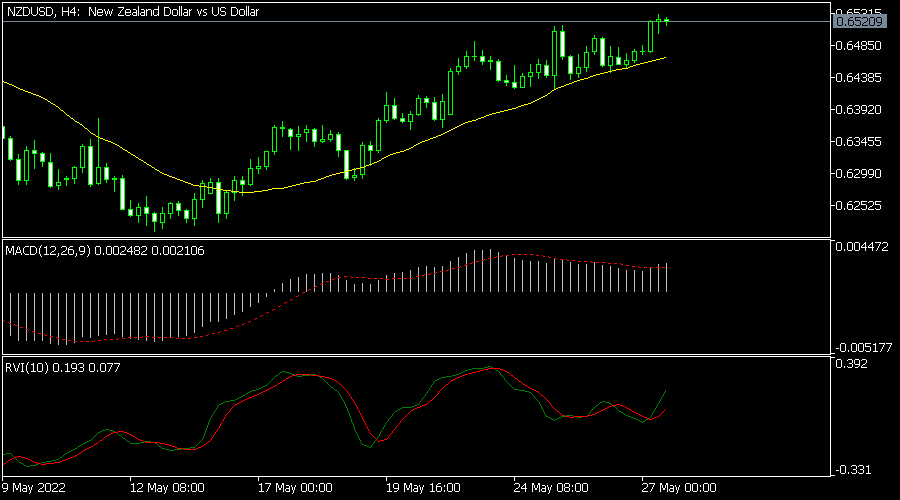
Task: Click the 27 May 00:00 time label
Action: (x=679, y=488)
